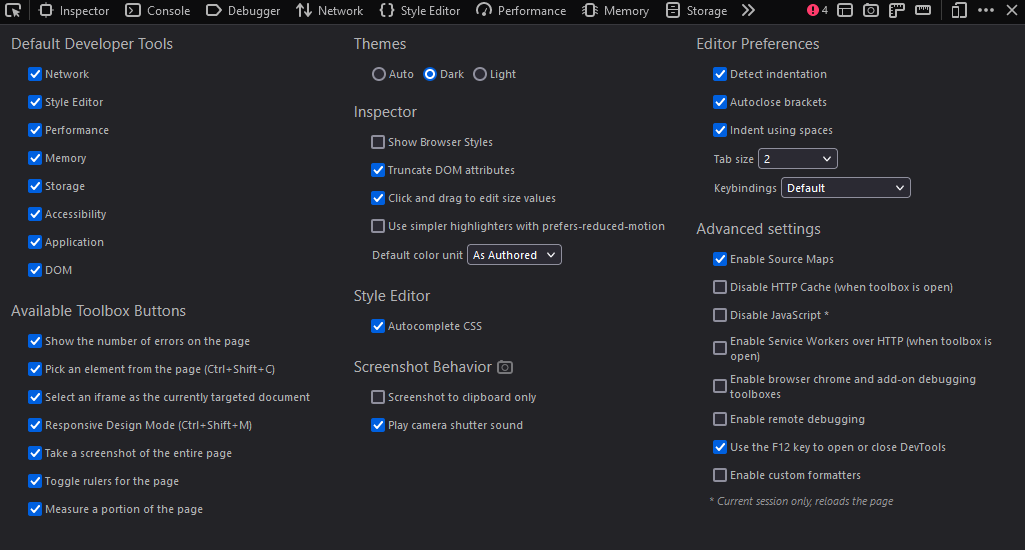
Task: Toggle rulers for the page icon
Action: [897, 11]
